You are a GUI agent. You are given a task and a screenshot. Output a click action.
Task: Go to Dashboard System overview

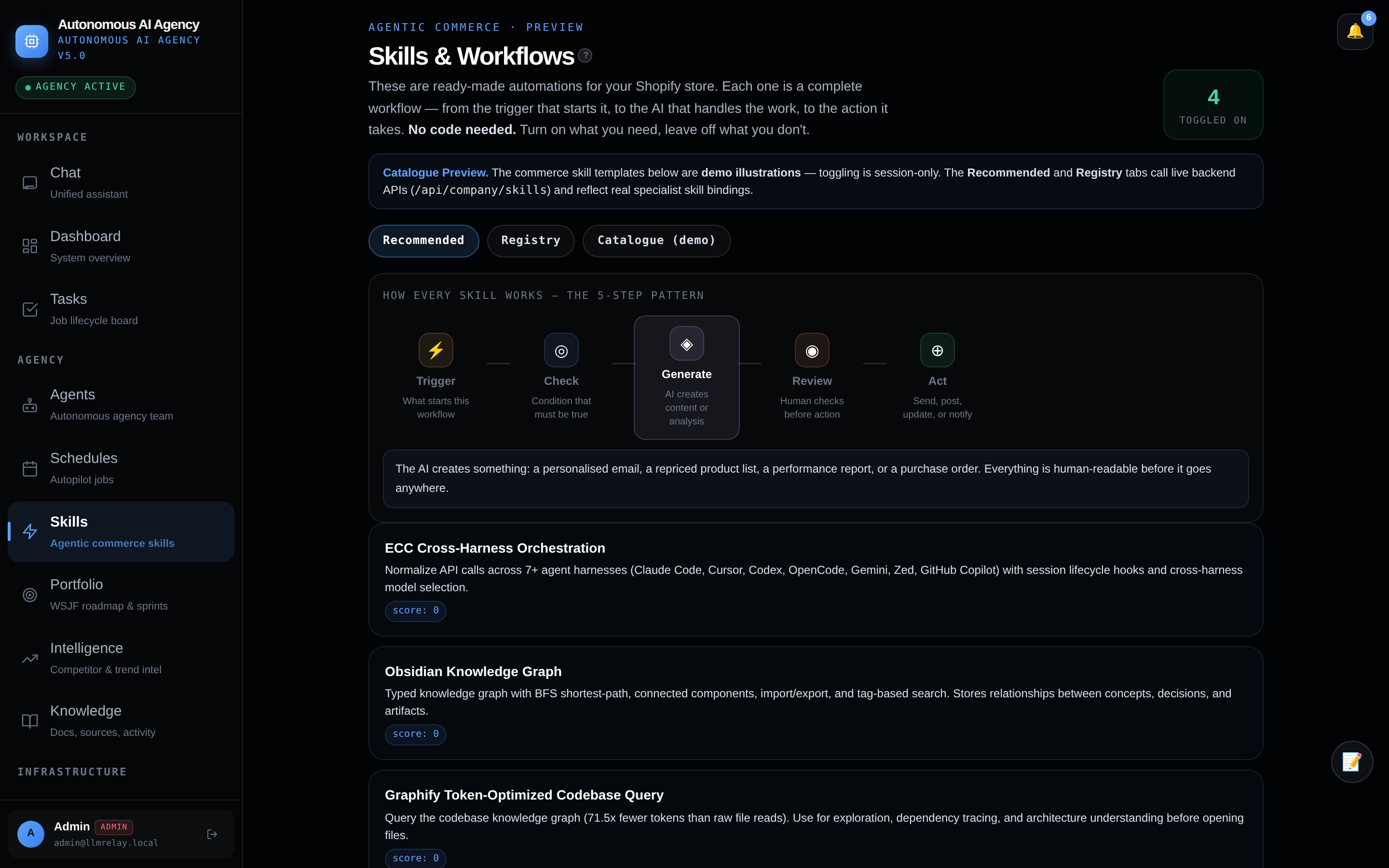pos(121,246)
